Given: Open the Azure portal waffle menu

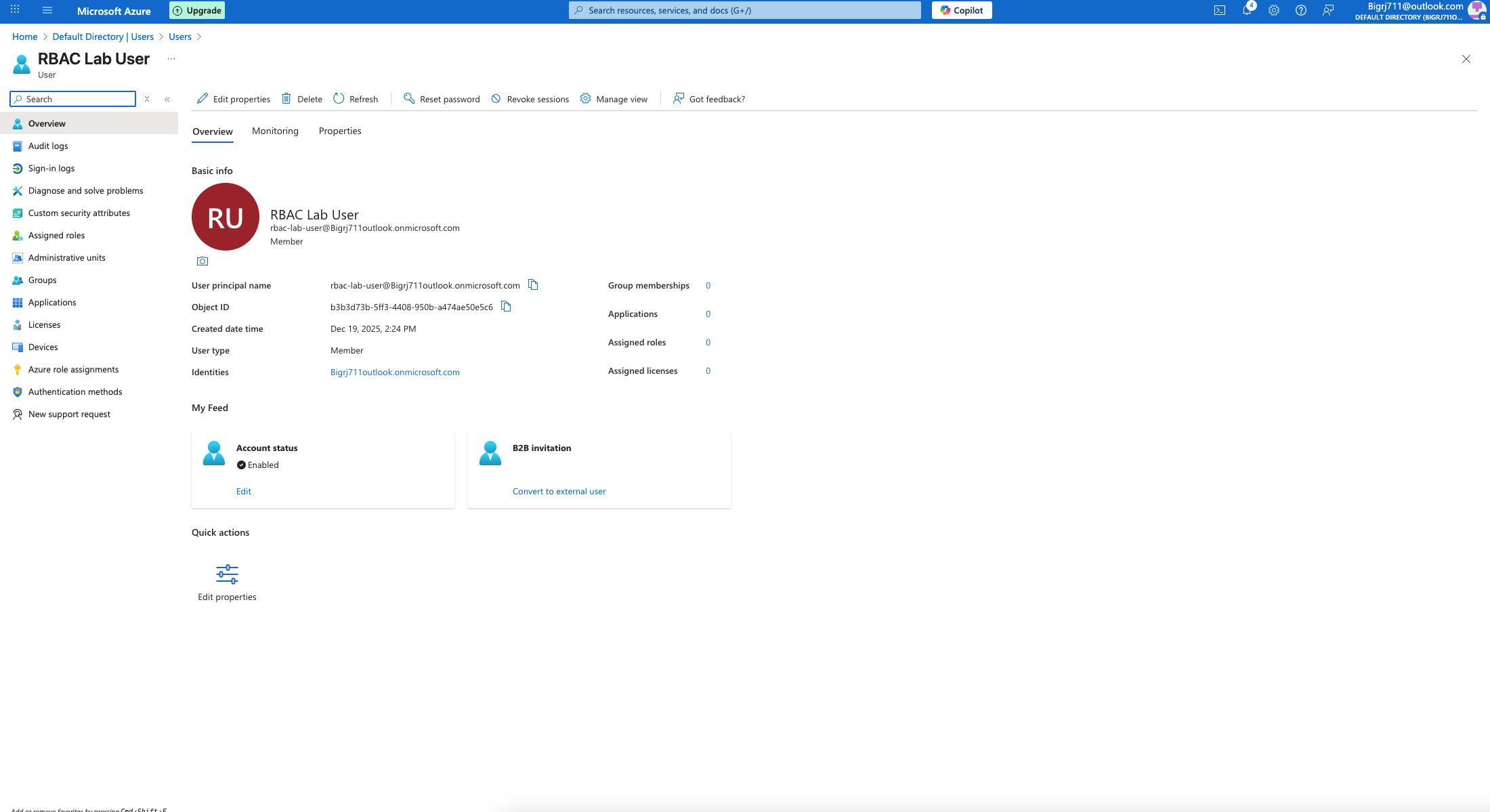Looking at the screenshot, I should [x=15, y=10].
